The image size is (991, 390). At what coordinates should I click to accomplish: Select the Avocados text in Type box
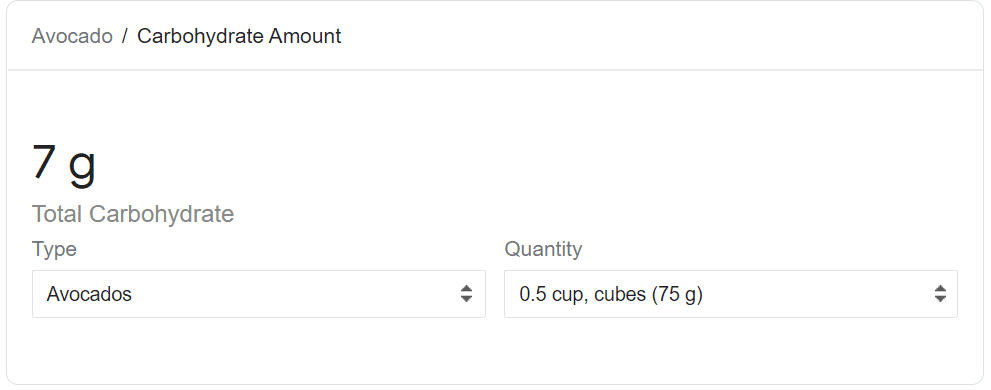coord(89,294)
